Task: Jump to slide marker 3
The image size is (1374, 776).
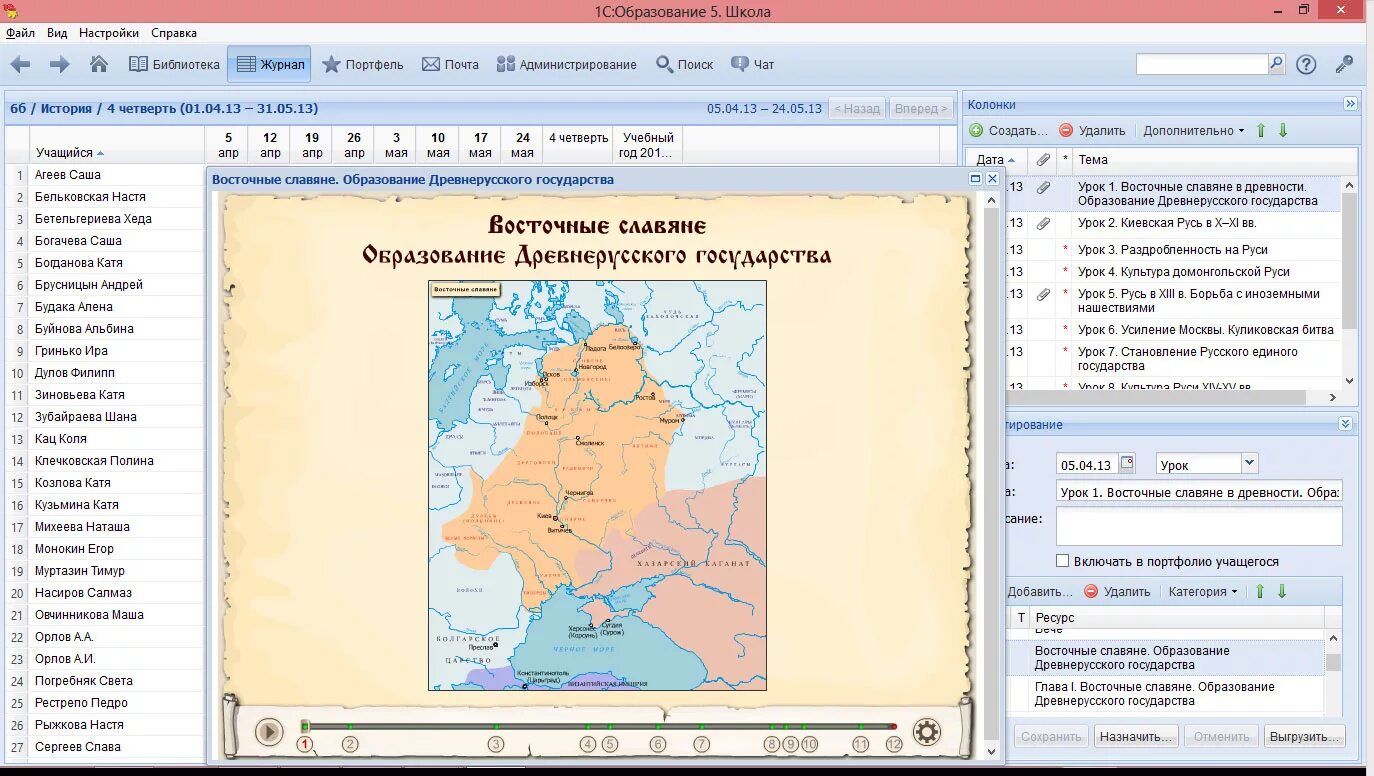Action: 495,744
